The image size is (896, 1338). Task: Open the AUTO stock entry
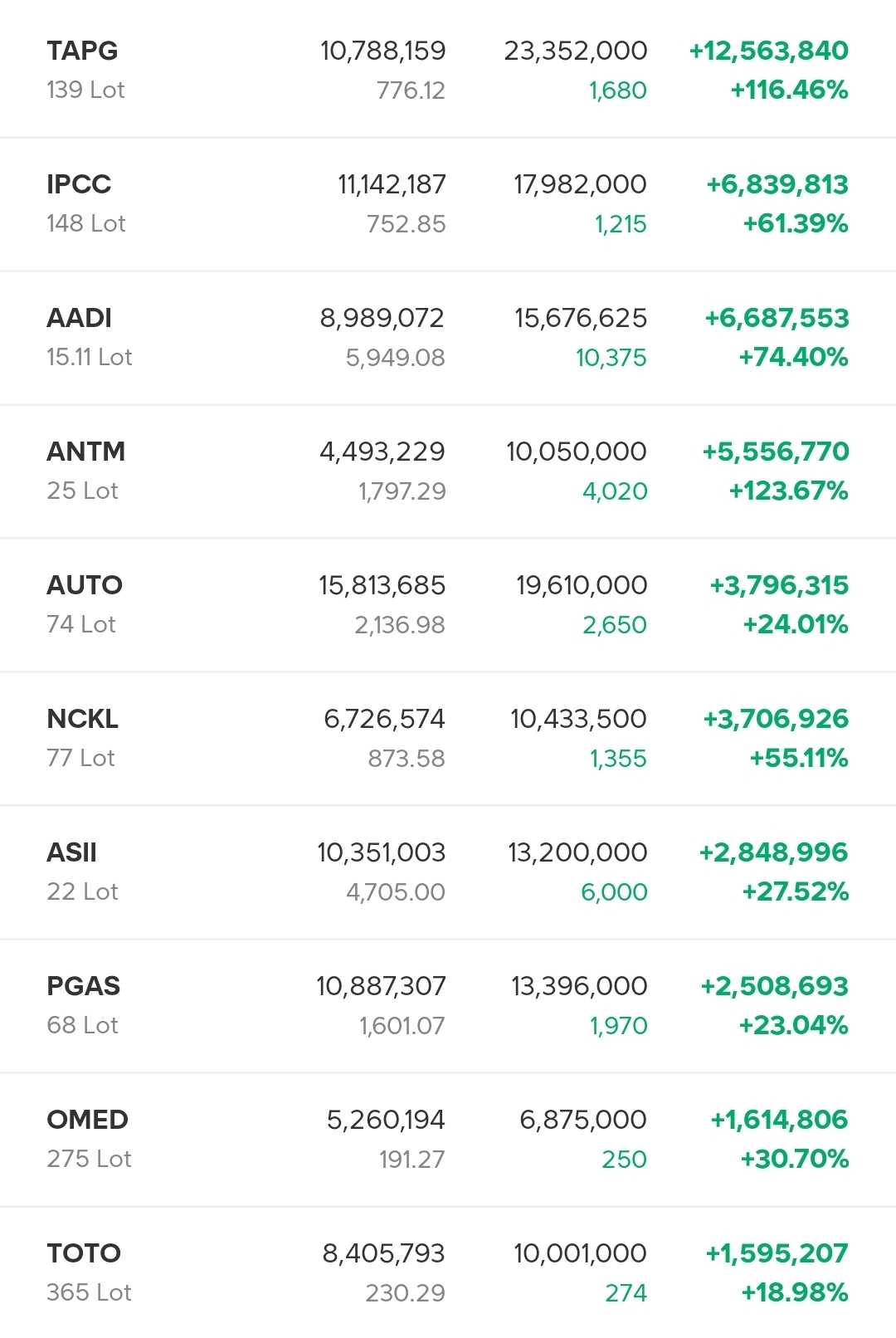point(84,585)
